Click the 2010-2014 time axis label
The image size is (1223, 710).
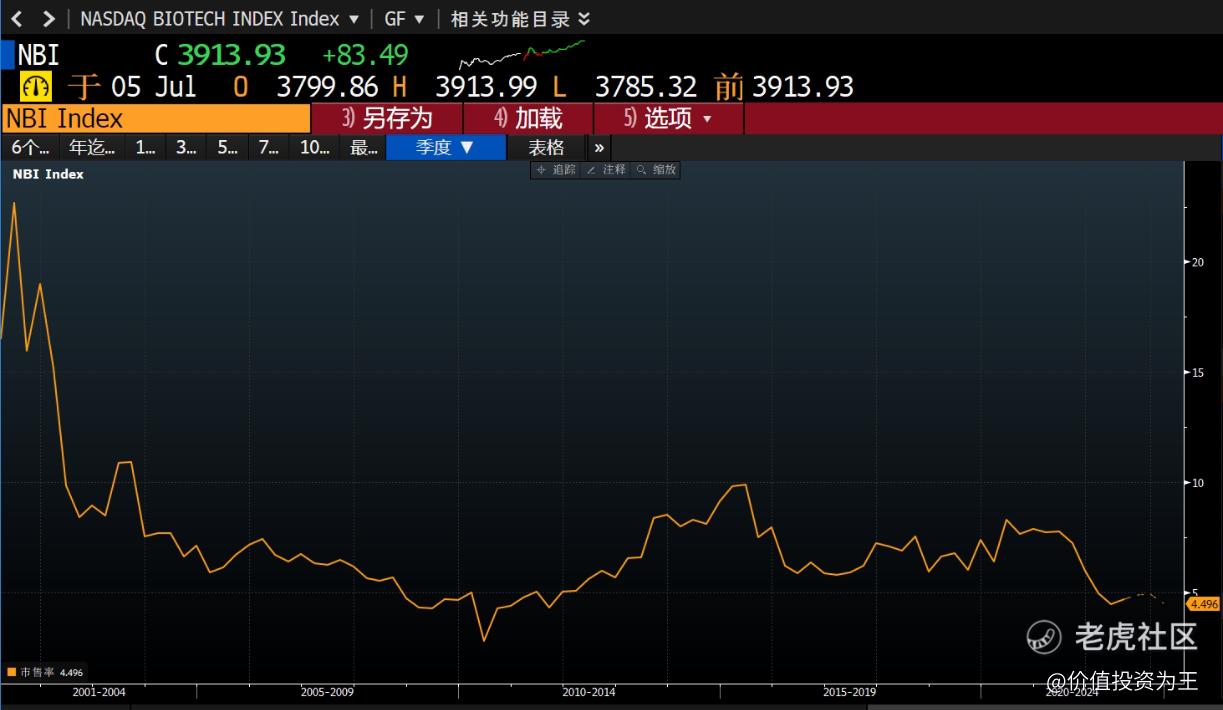[589, 691]
